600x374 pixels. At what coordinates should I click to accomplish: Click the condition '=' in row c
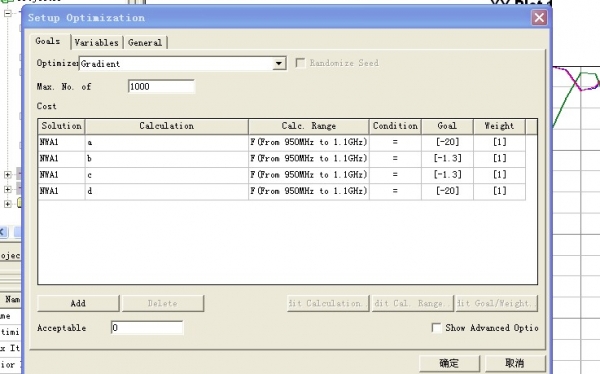coord(395,175)
